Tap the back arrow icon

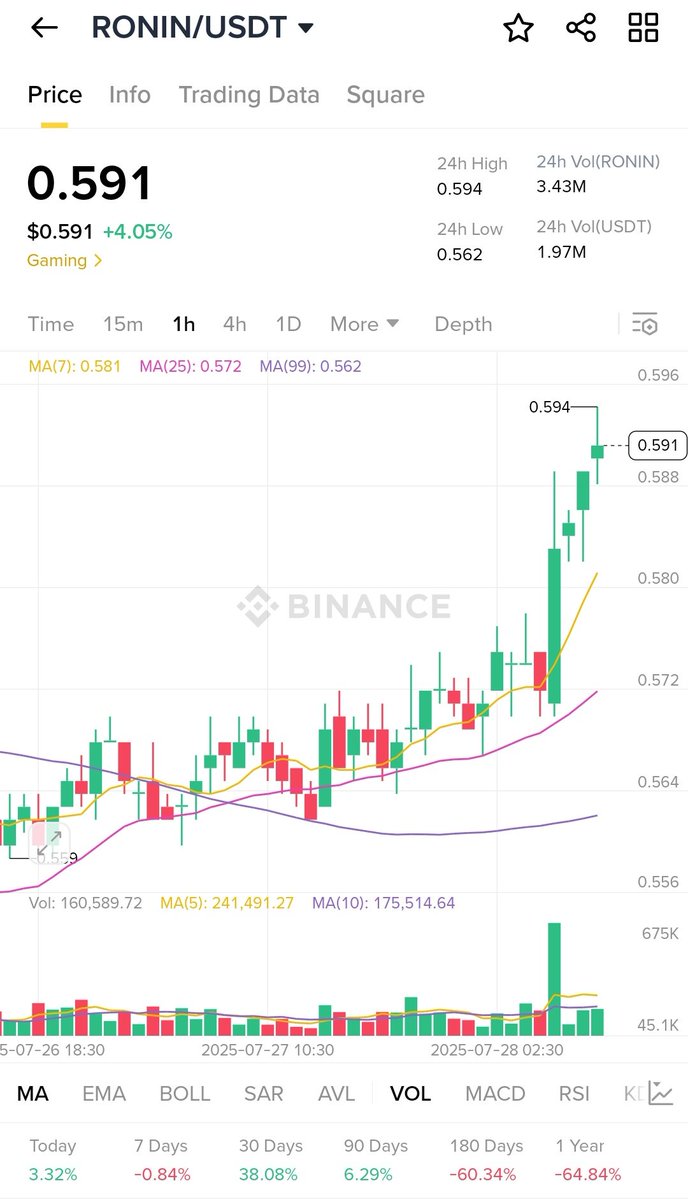coord(44,28)
